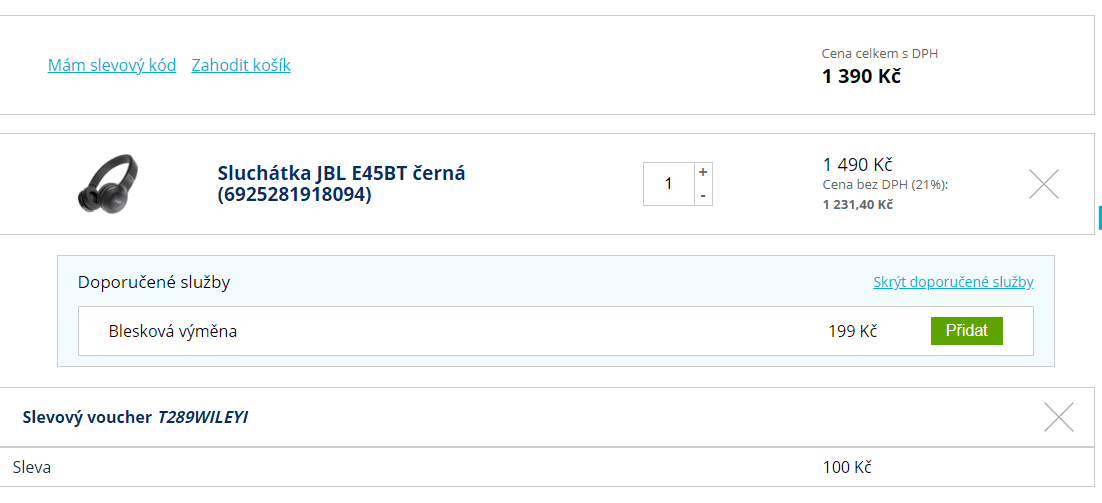Image resolution: width=1102 pixels, height=503 pixels.
Task: Click the 100 Kč discount amount
Action: point(848,467)
